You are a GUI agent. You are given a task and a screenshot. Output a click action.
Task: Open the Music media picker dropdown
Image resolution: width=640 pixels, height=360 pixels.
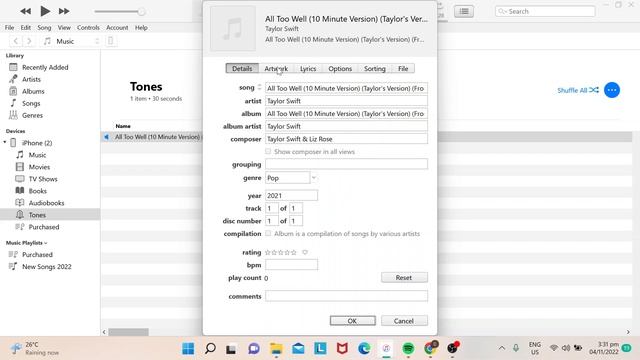click(71, 41)
